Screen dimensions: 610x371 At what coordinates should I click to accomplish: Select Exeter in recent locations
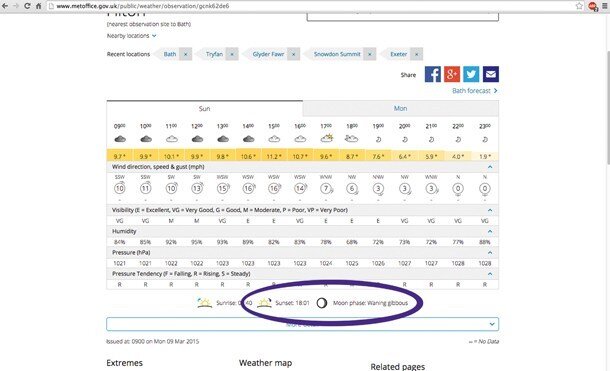coord(399,54)
